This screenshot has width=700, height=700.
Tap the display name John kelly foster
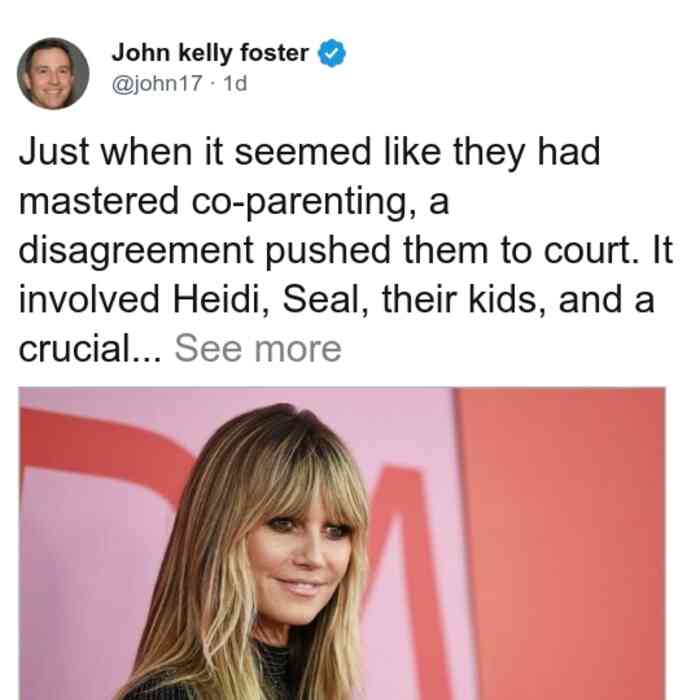pos(210,53)
